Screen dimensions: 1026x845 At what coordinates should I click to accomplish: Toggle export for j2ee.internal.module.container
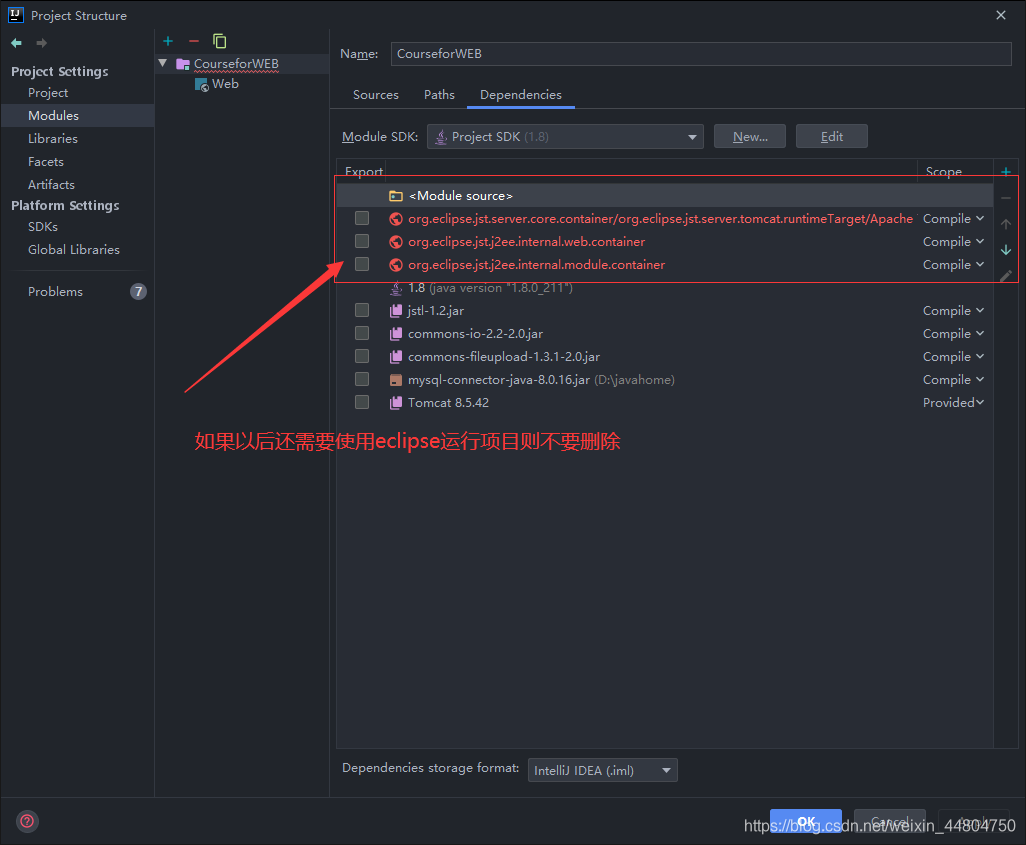362,264
